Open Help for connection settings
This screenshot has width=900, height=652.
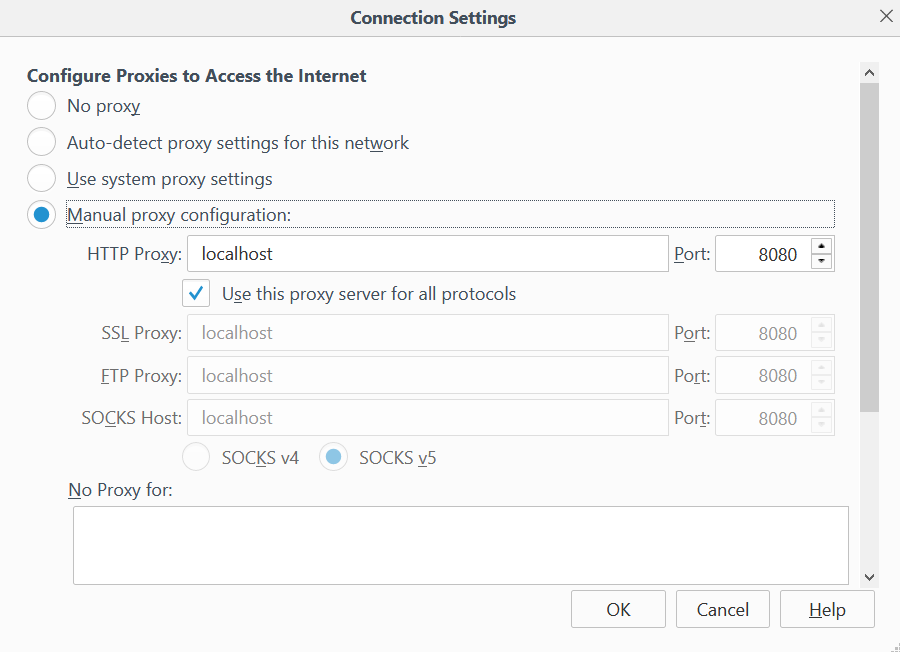pyautogui.click(x=827, y=609)
